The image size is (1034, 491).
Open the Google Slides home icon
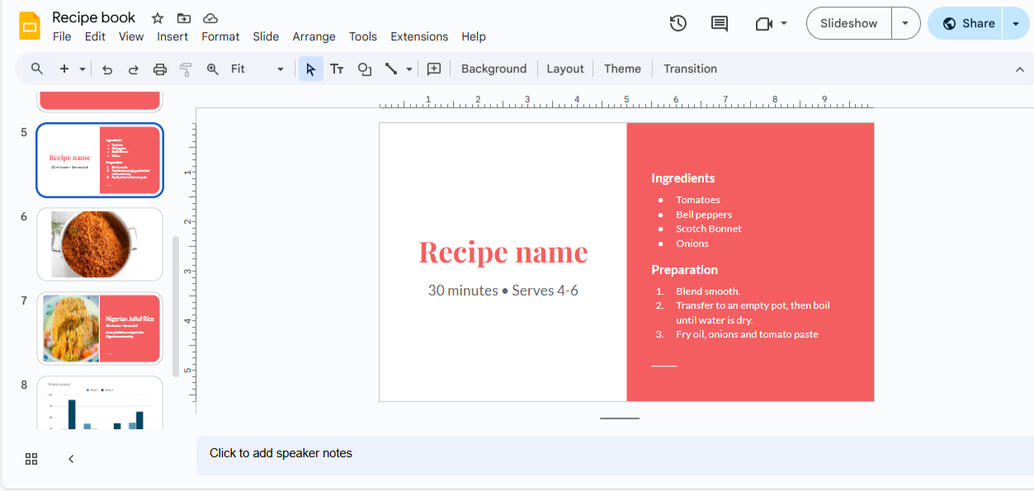30,26
